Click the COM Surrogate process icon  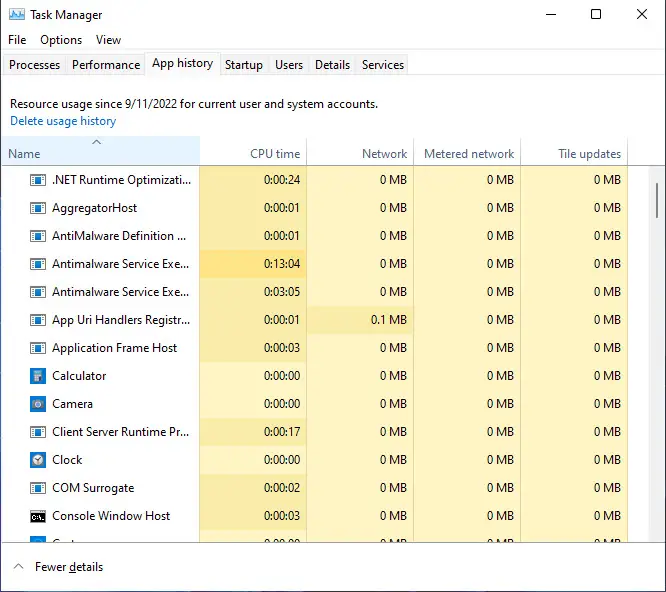(38, 488)
